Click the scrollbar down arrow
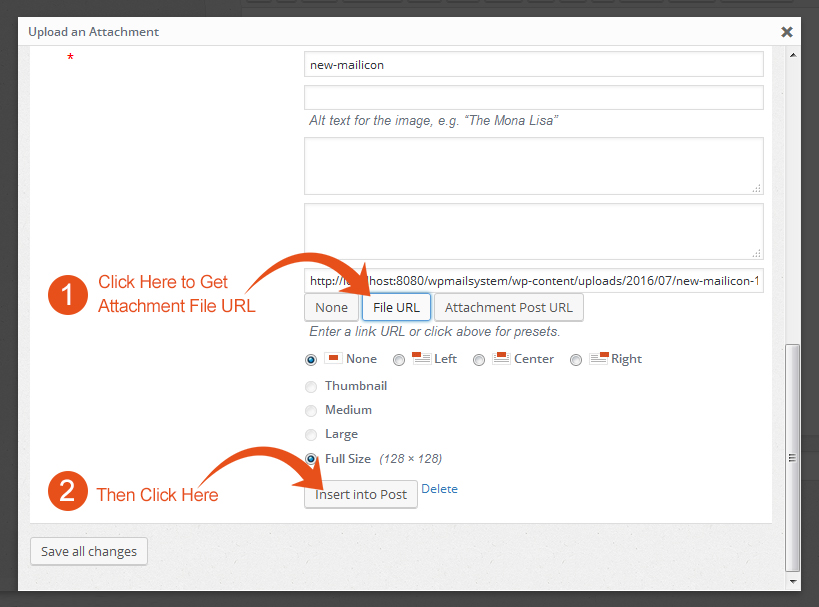819x607 pixels. tap(793, 580)
